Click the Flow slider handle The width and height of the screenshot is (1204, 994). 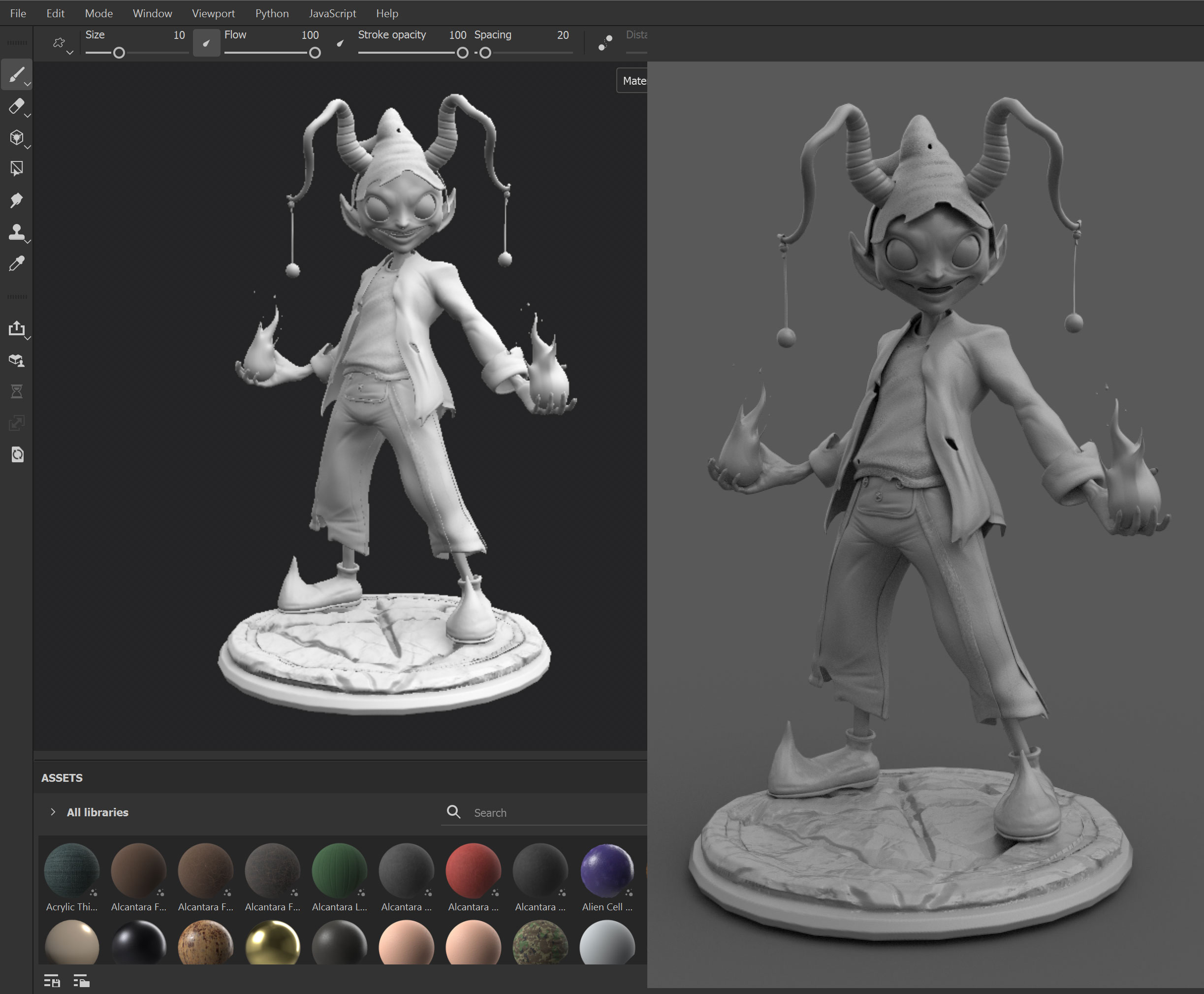click(315, 53)
